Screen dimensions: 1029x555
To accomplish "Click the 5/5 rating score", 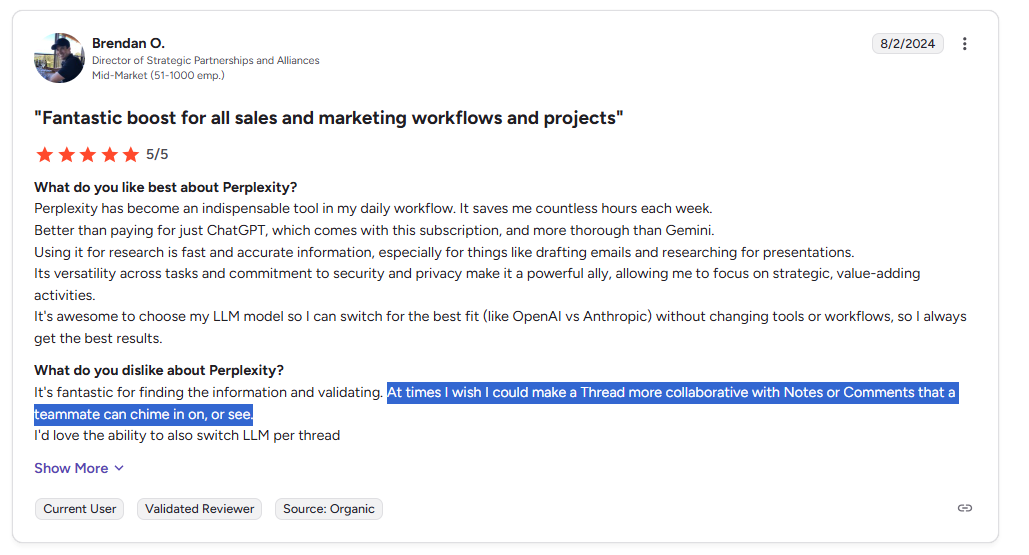I will pos(157,155).
